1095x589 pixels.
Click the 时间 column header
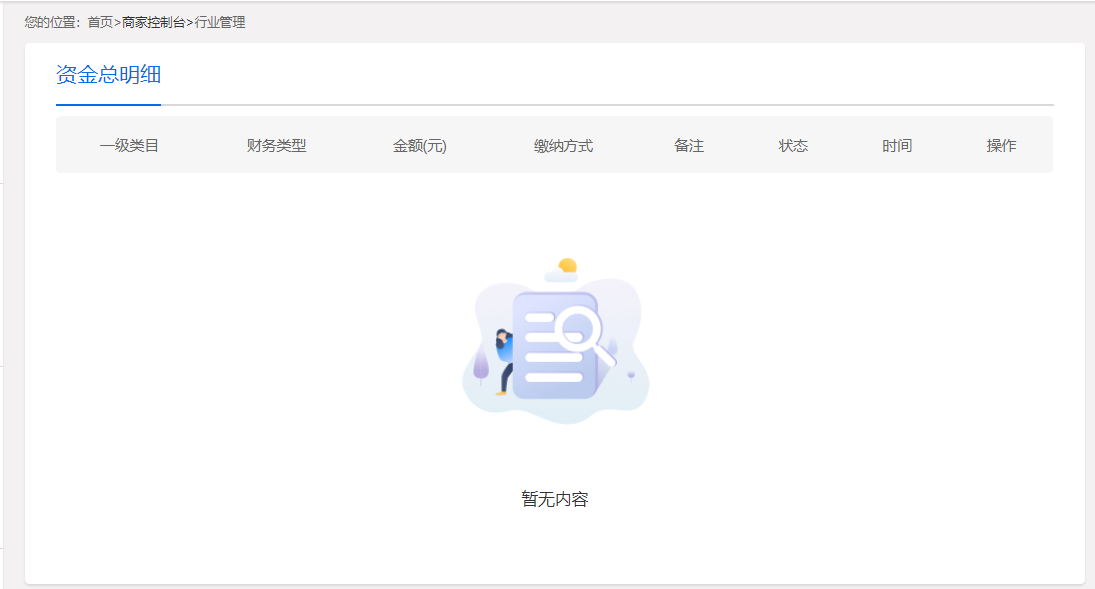[897, 145]
